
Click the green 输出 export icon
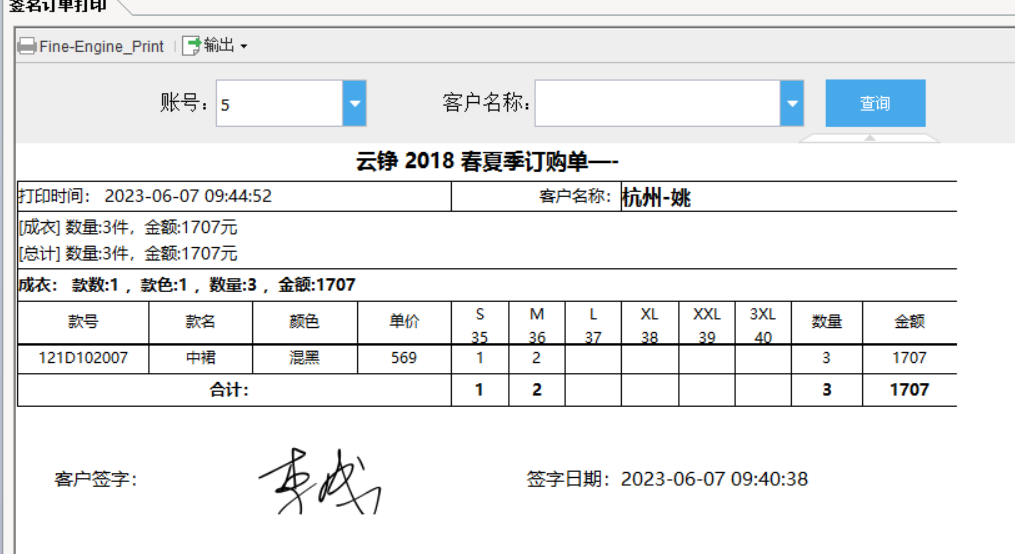point(191,46)
